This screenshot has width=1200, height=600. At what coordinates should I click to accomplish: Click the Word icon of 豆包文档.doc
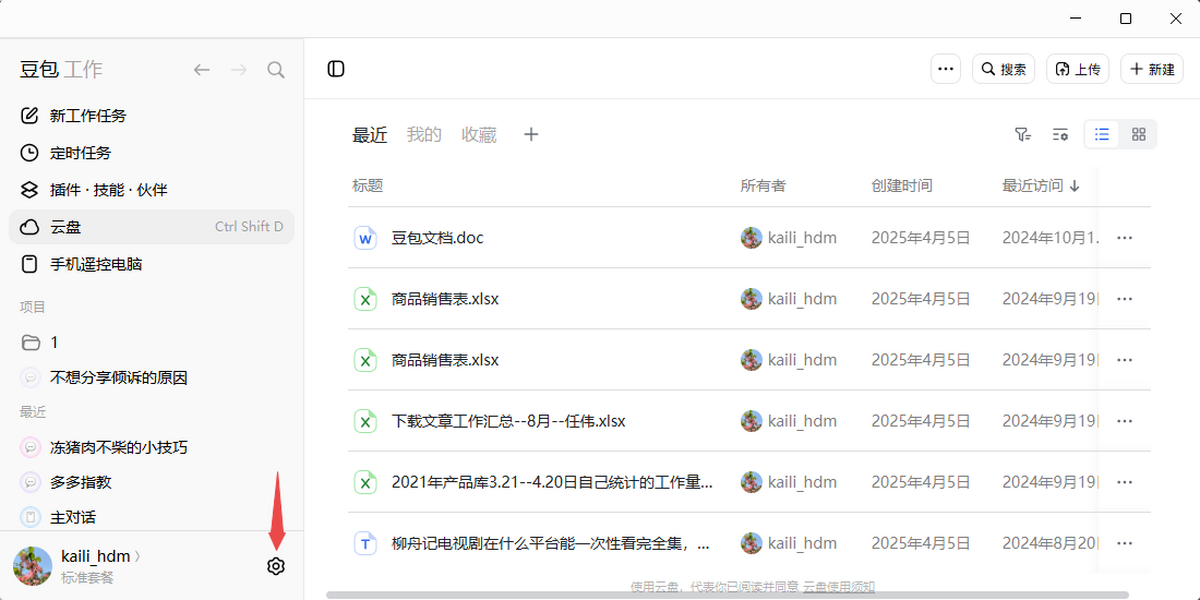[365, 238]
